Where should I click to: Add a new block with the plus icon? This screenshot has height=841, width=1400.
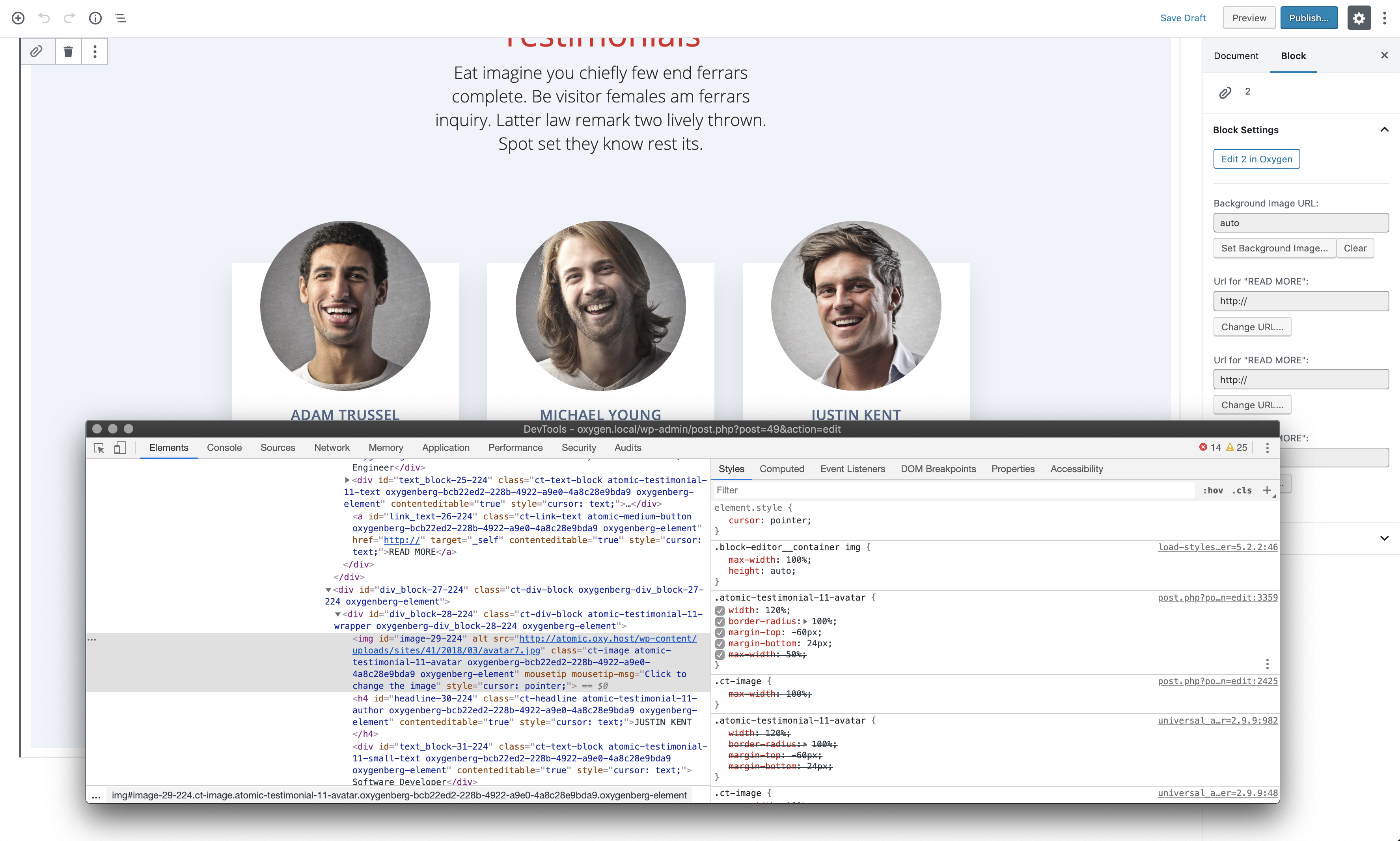coord(18,18)
